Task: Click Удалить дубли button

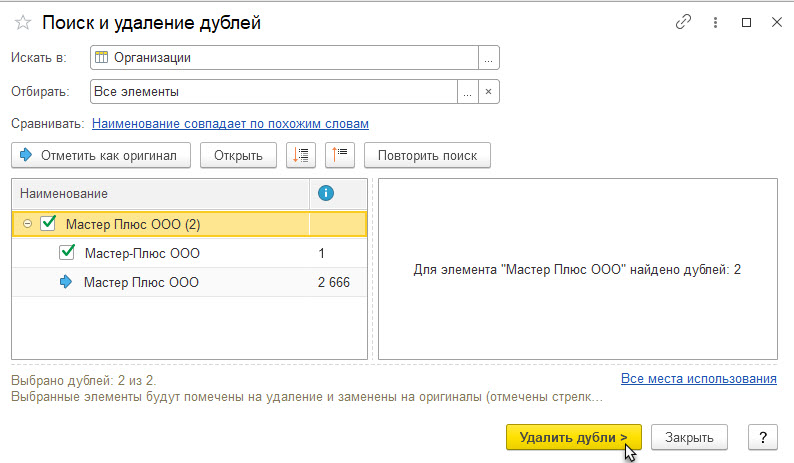Action: [573, 437]
